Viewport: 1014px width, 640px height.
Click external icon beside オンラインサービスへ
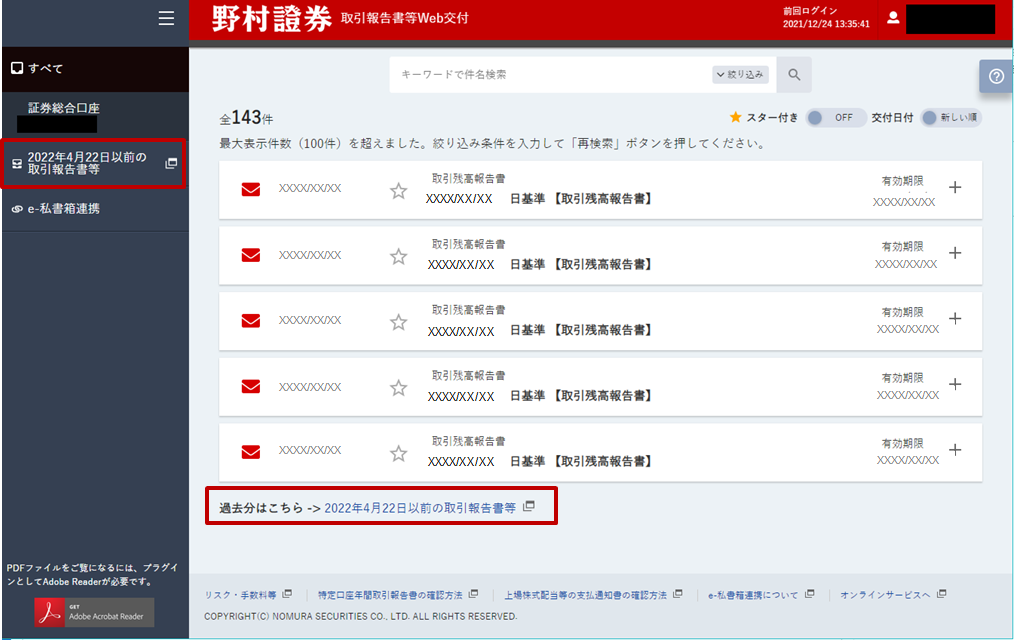pos(942,593)
